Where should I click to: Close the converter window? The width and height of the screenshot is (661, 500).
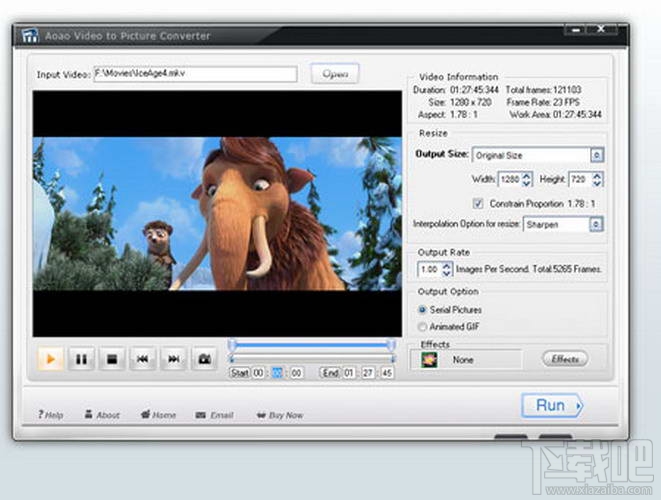602,30
